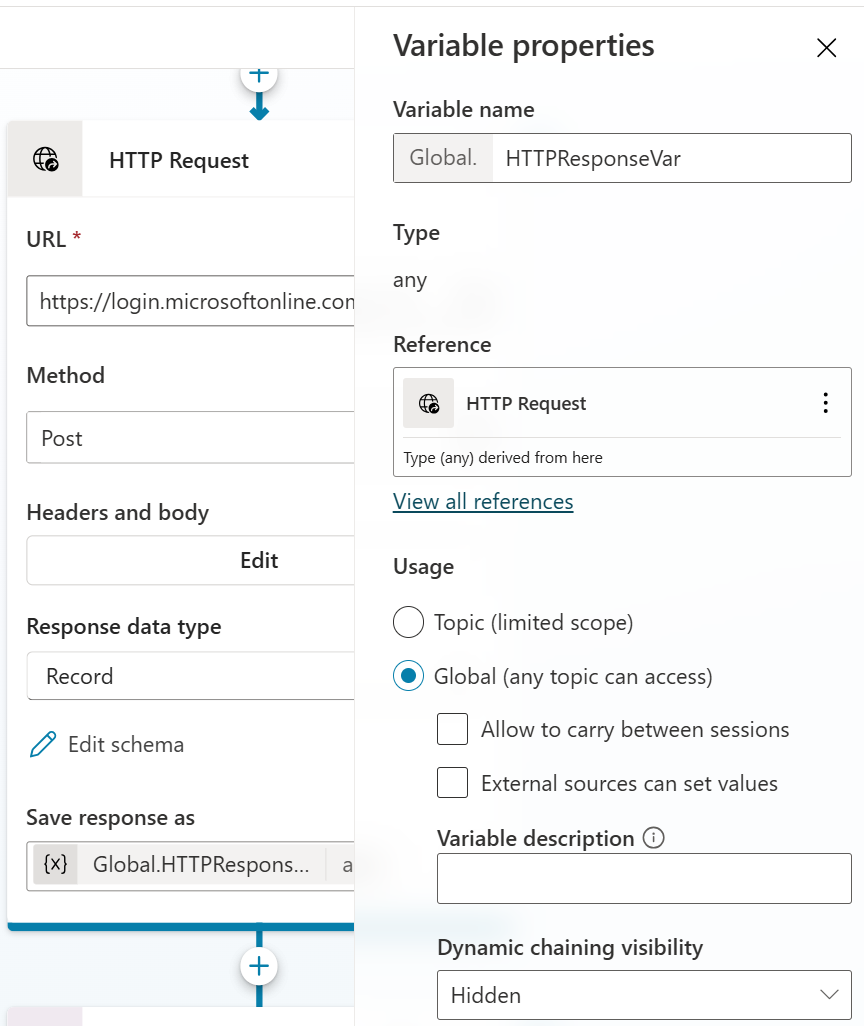Add a node using the plus above HTTP Request
The width and height of the screenshot is (864, 1026).
[x=259, y=75]
